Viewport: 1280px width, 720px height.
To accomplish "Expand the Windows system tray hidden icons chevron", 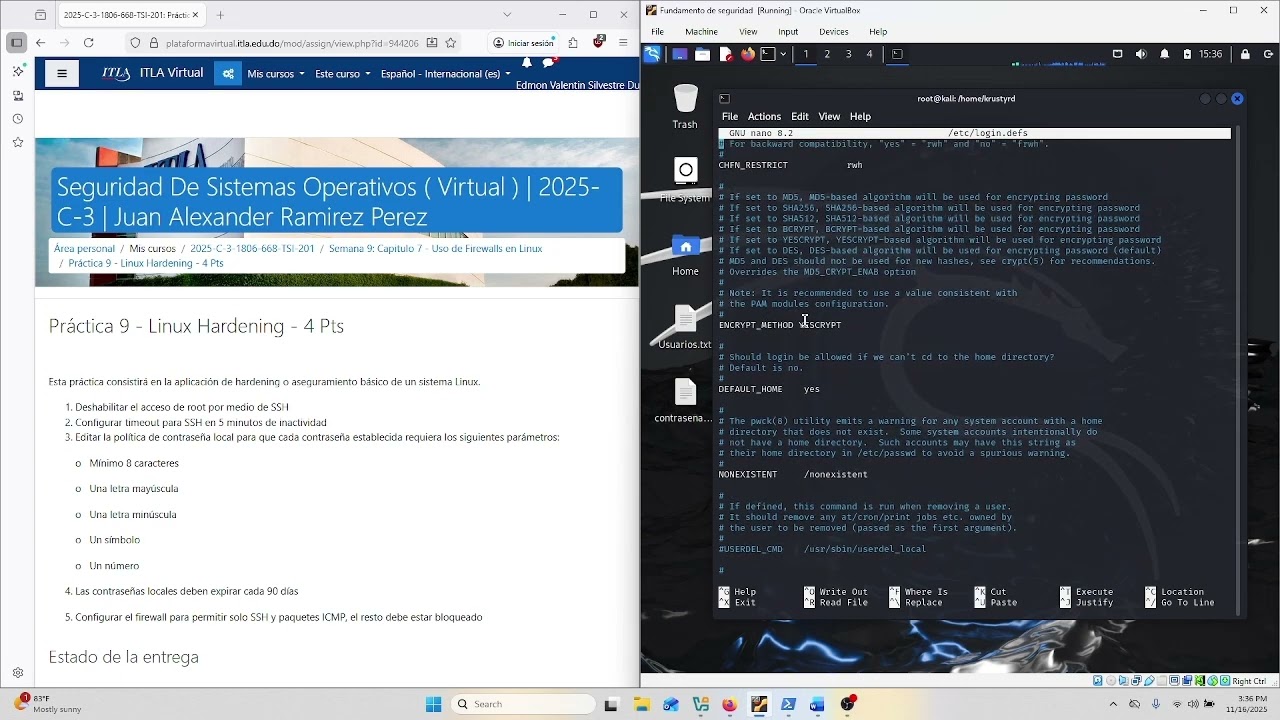I will point(1113,704).
